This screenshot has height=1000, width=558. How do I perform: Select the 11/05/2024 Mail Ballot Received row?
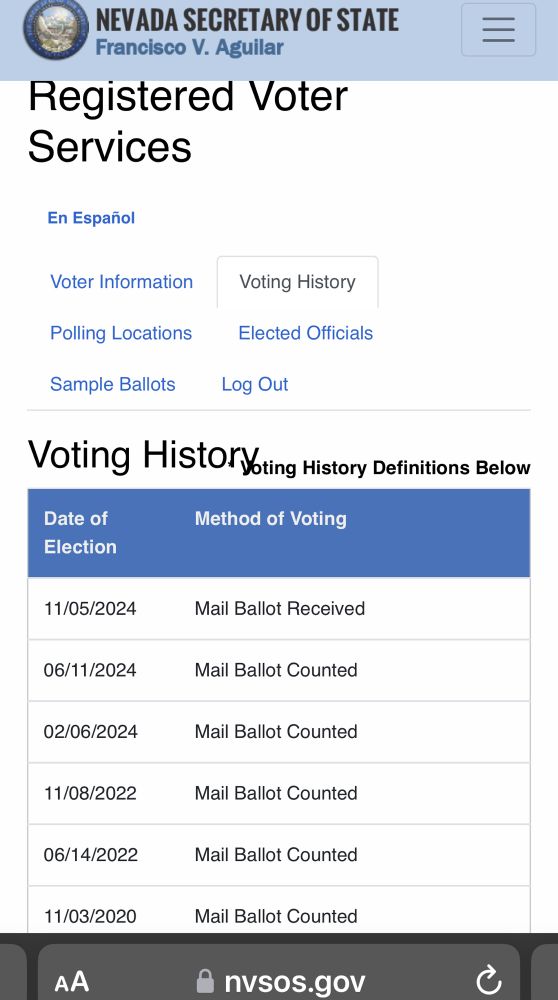(279, 608)
